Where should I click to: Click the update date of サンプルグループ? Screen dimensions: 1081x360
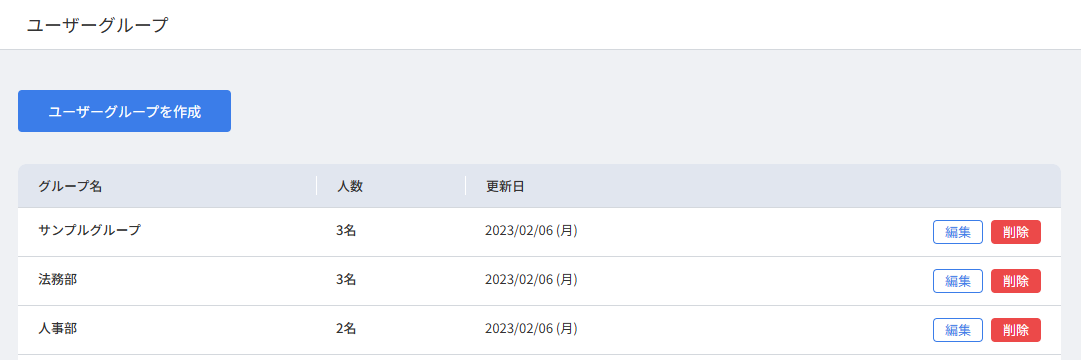[532, 231]
